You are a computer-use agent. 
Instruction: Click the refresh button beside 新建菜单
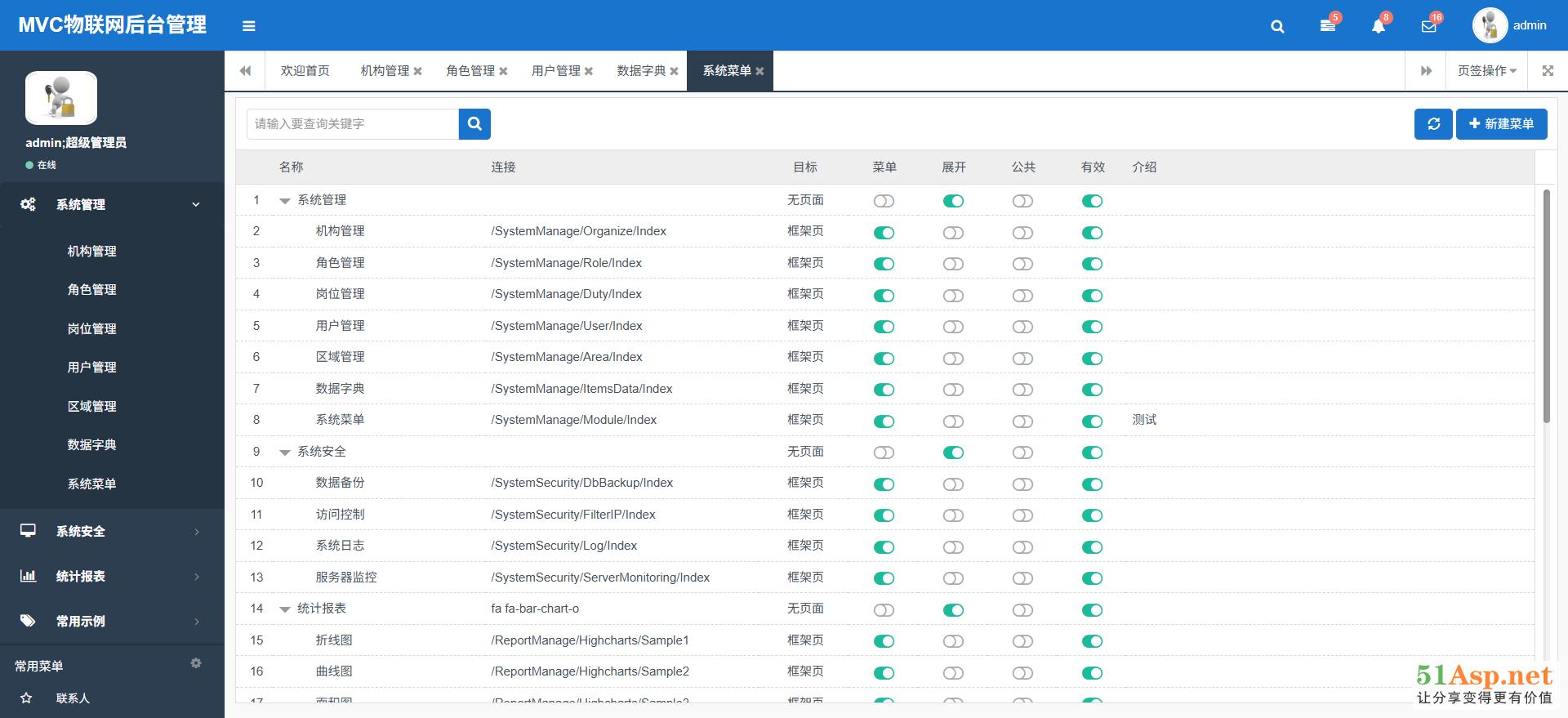pos(1433,124)
